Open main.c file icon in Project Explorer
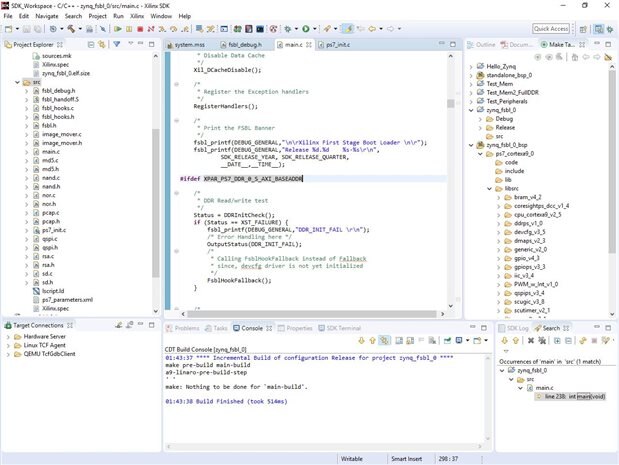The image size is (619, 465). [x=34, y=152]
